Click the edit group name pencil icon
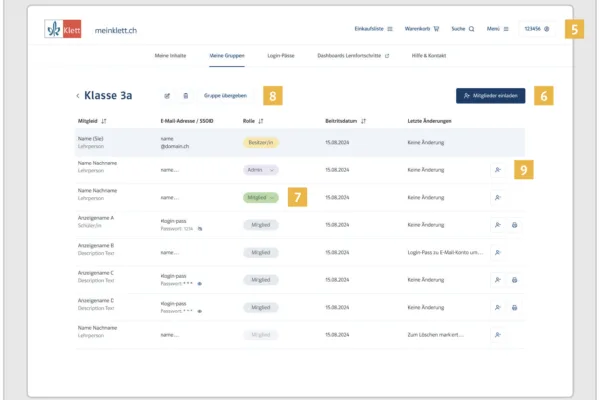Viewport: 600px width, 400px height. [x=168, y=96]
